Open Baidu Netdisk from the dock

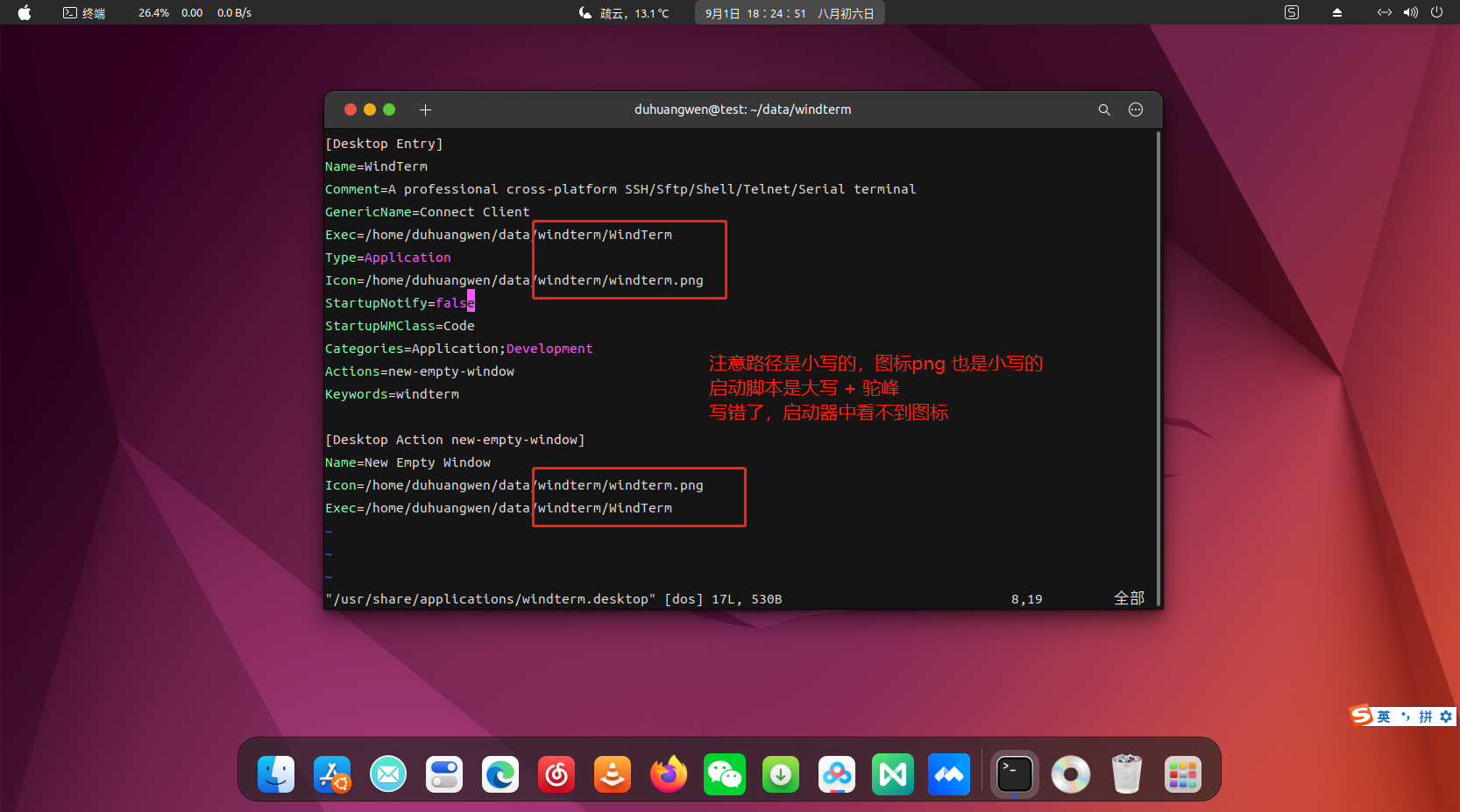(x=837, y=774)
